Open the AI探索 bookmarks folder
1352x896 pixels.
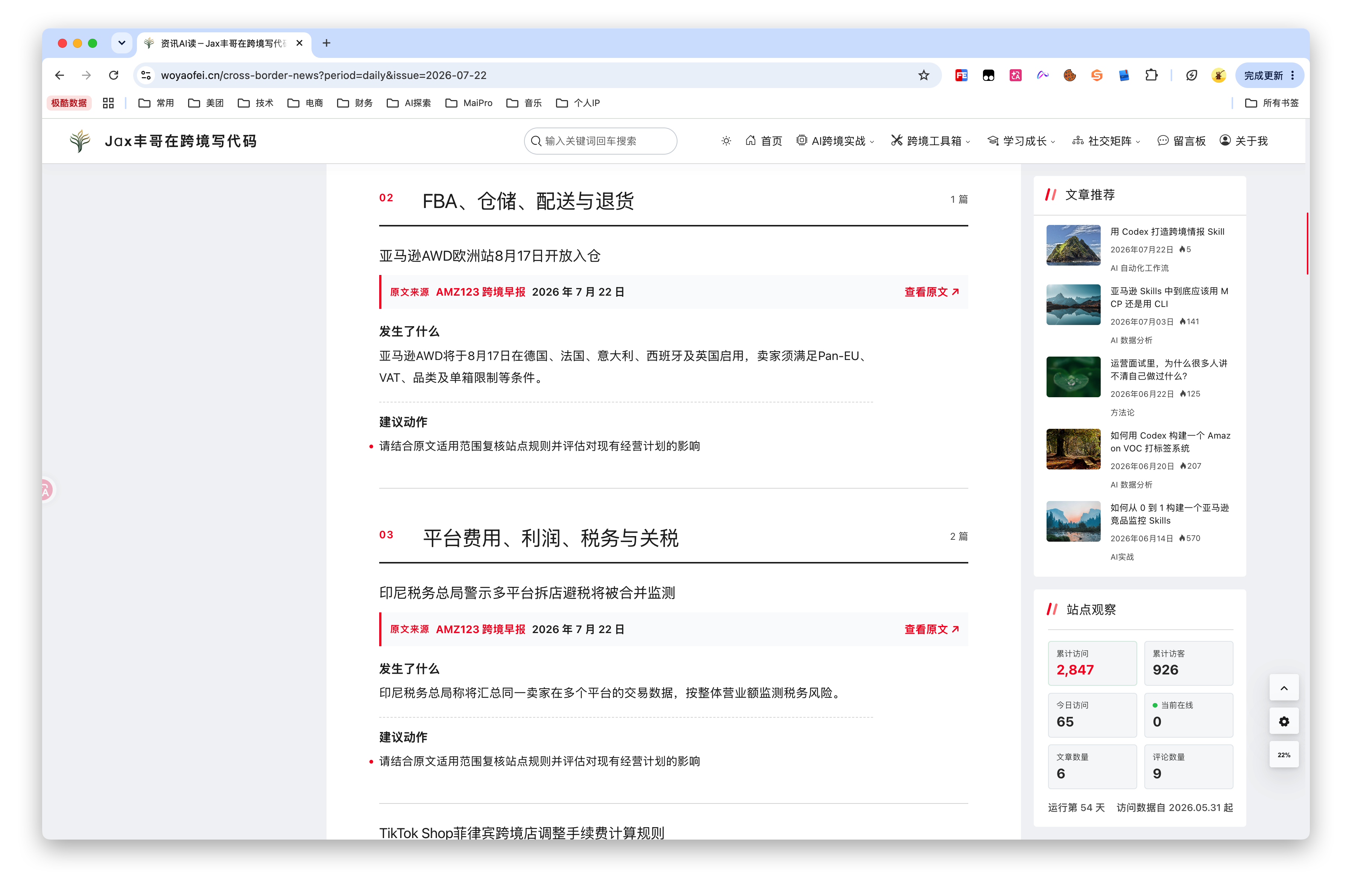pyautogui.click(x=409, y=103)
